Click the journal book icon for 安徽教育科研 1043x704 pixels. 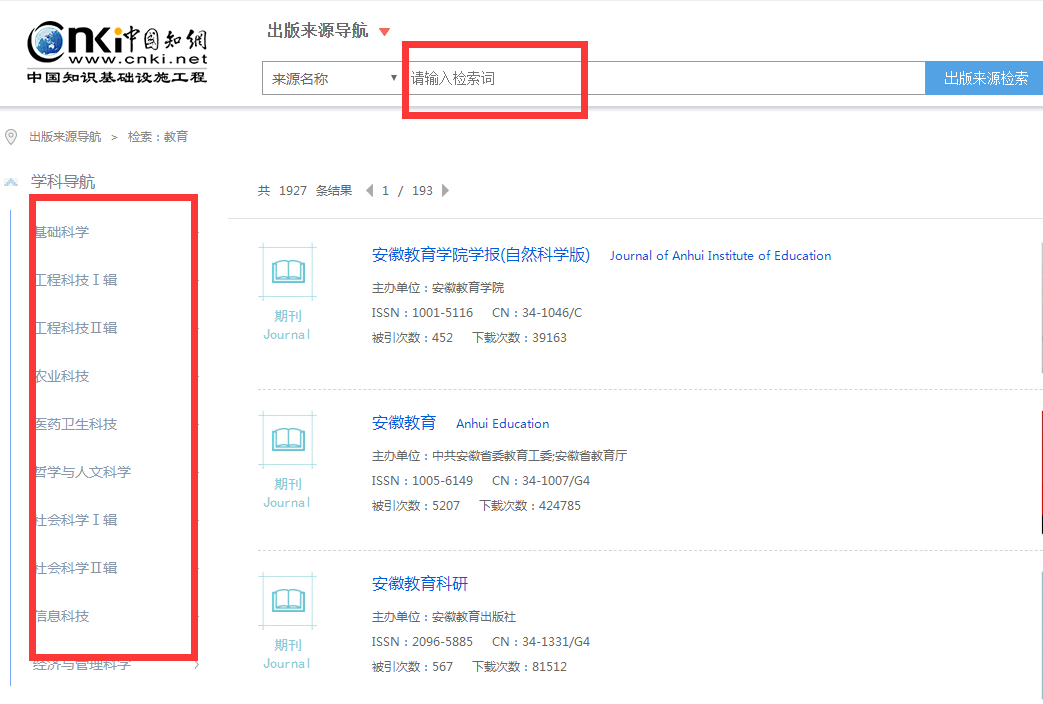288,600
